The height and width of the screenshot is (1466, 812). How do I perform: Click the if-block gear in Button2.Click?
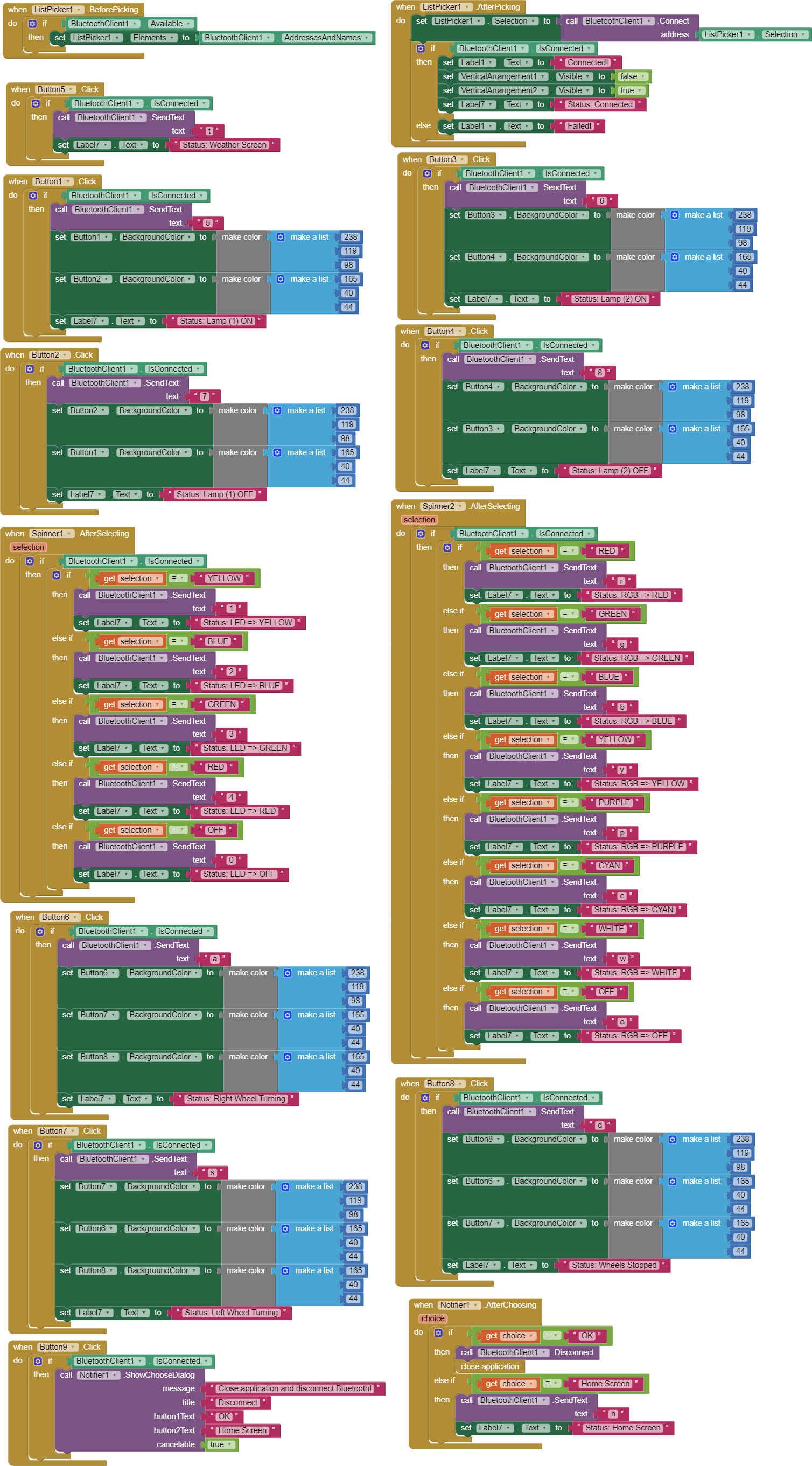click(x=30, y=369)
